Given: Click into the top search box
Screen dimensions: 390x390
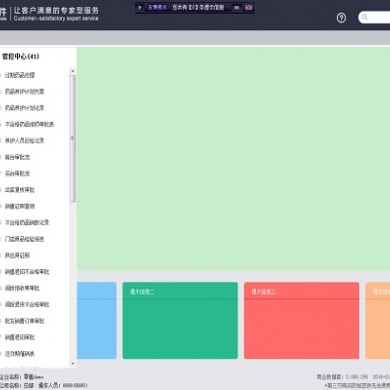Looking at the screenshot, I should click(x=374, y=17).
